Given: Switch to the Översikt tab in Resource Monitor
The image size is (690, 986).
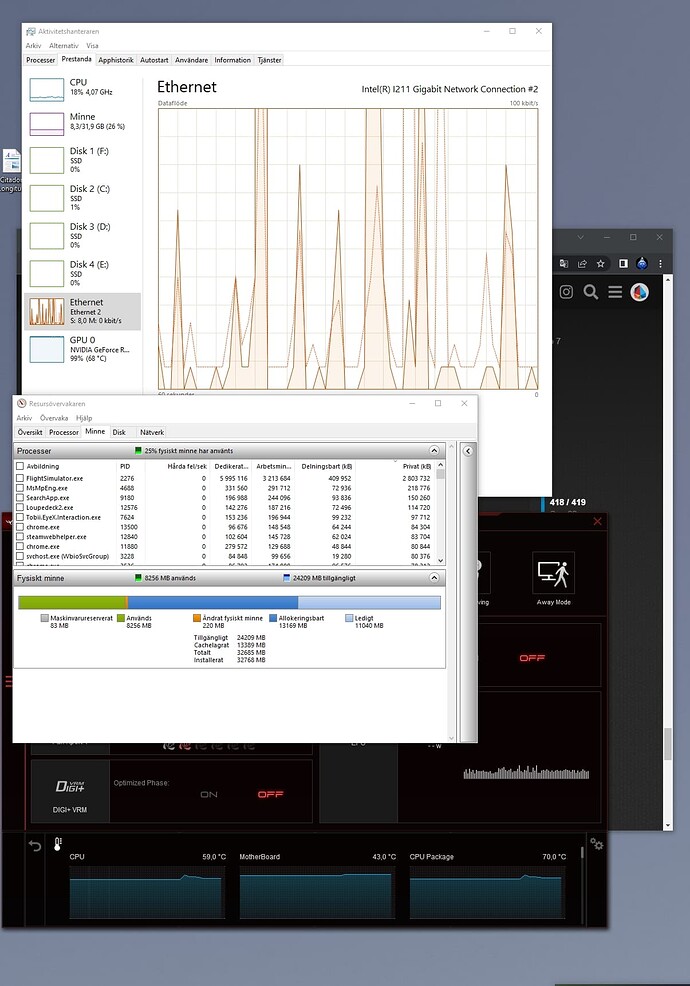Looking at the screenshot, I should (x=30, y=433).
